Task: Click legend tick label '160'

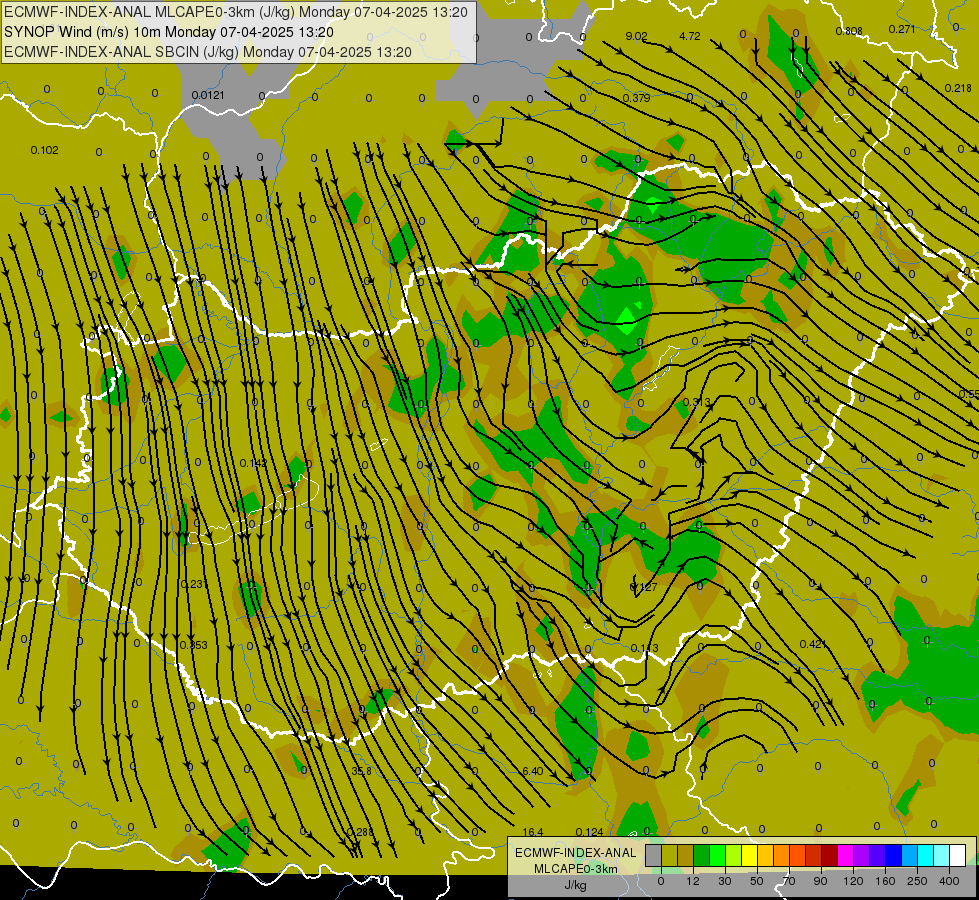Action: tap(885, 881)
